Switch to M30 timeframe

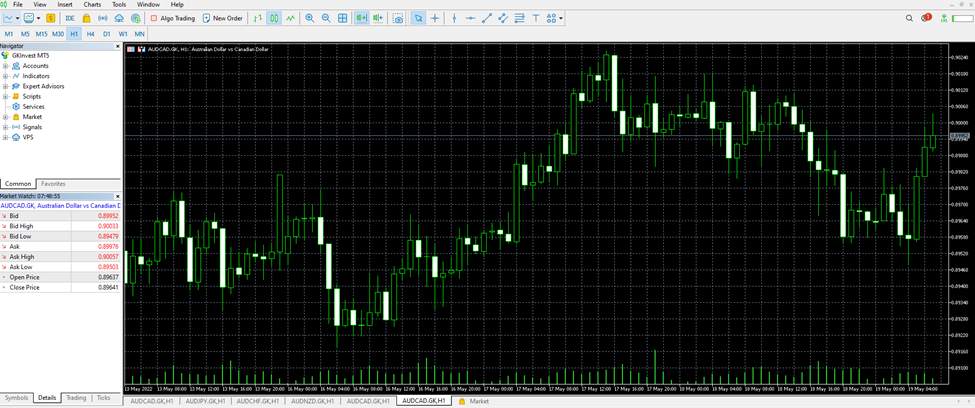click(58, 34)
